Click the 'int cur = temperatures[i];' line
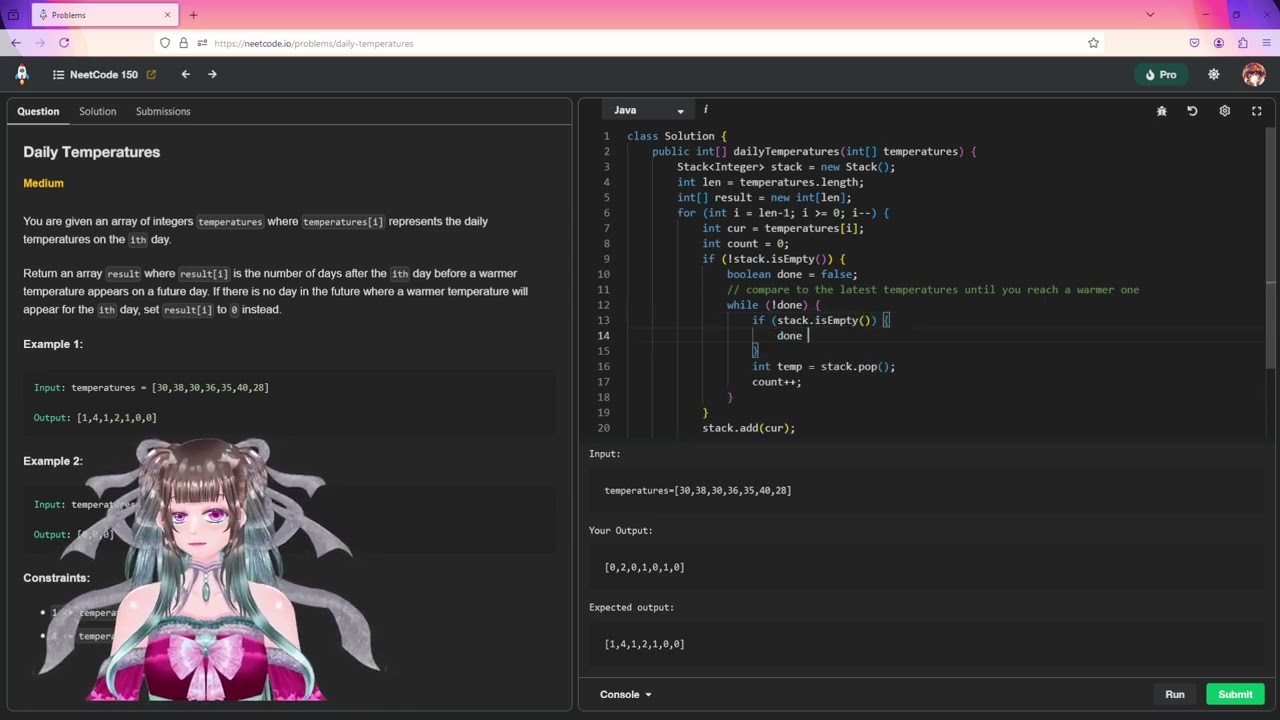This screenshot has width=1280, height=720. [783, 228]
